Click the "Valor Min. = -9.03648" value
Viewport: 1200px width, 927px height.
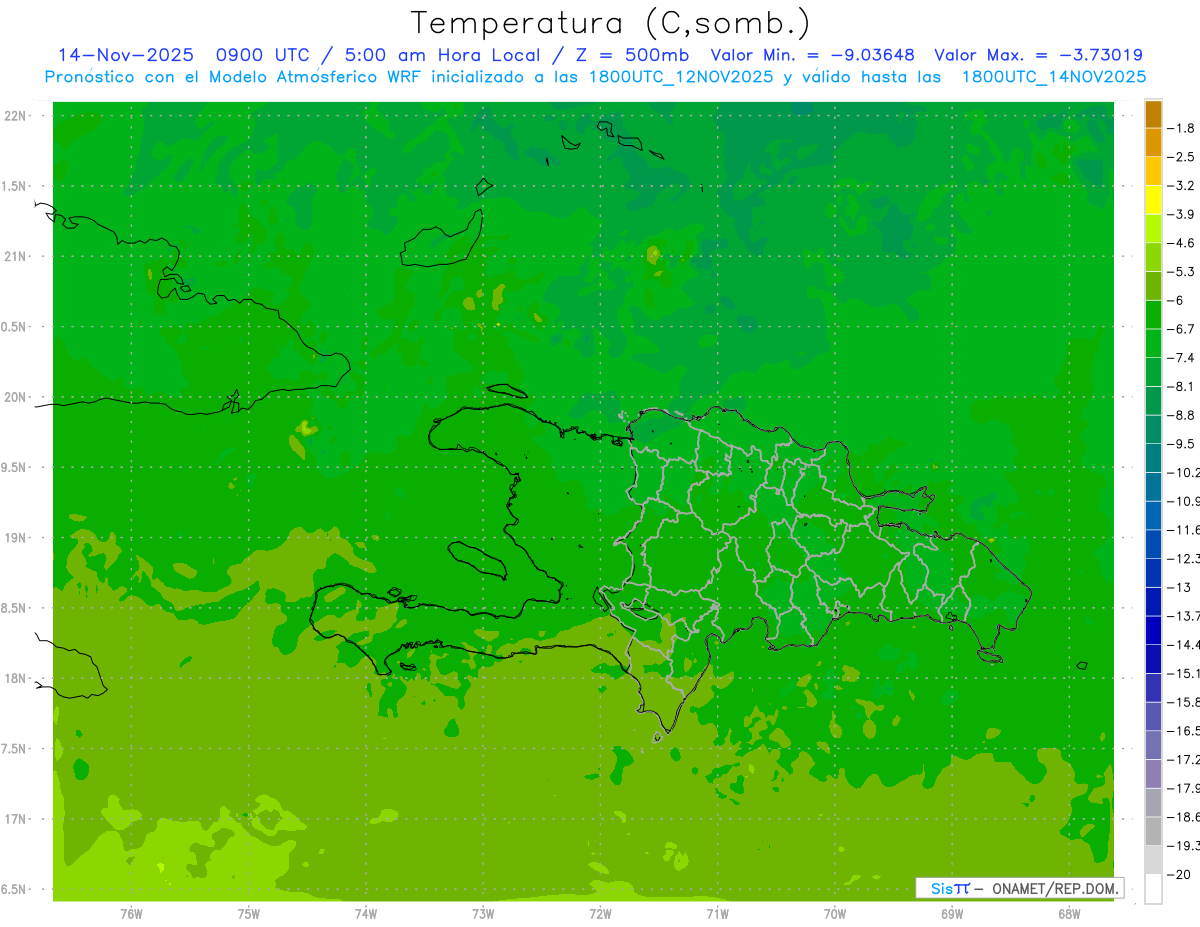[x=812, y=55]
